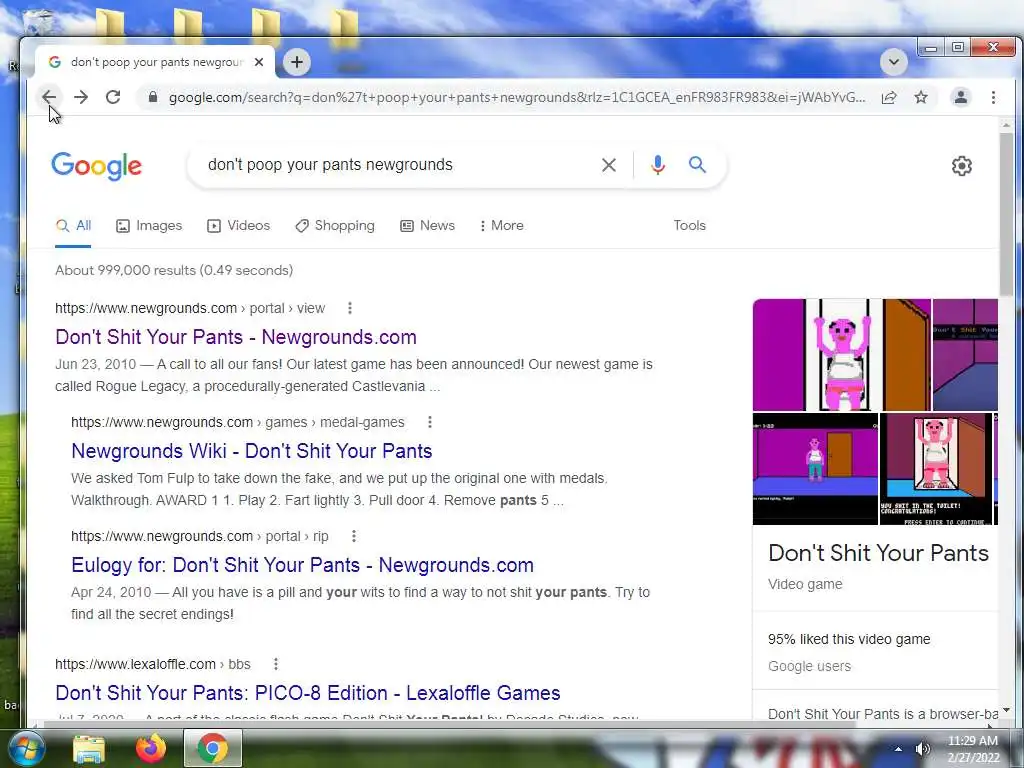Open the "Eulogy for: Don't Shit Your Pants" link
Image resolution: width=1024 pixels, height=768 pixels.
[302, 565]
